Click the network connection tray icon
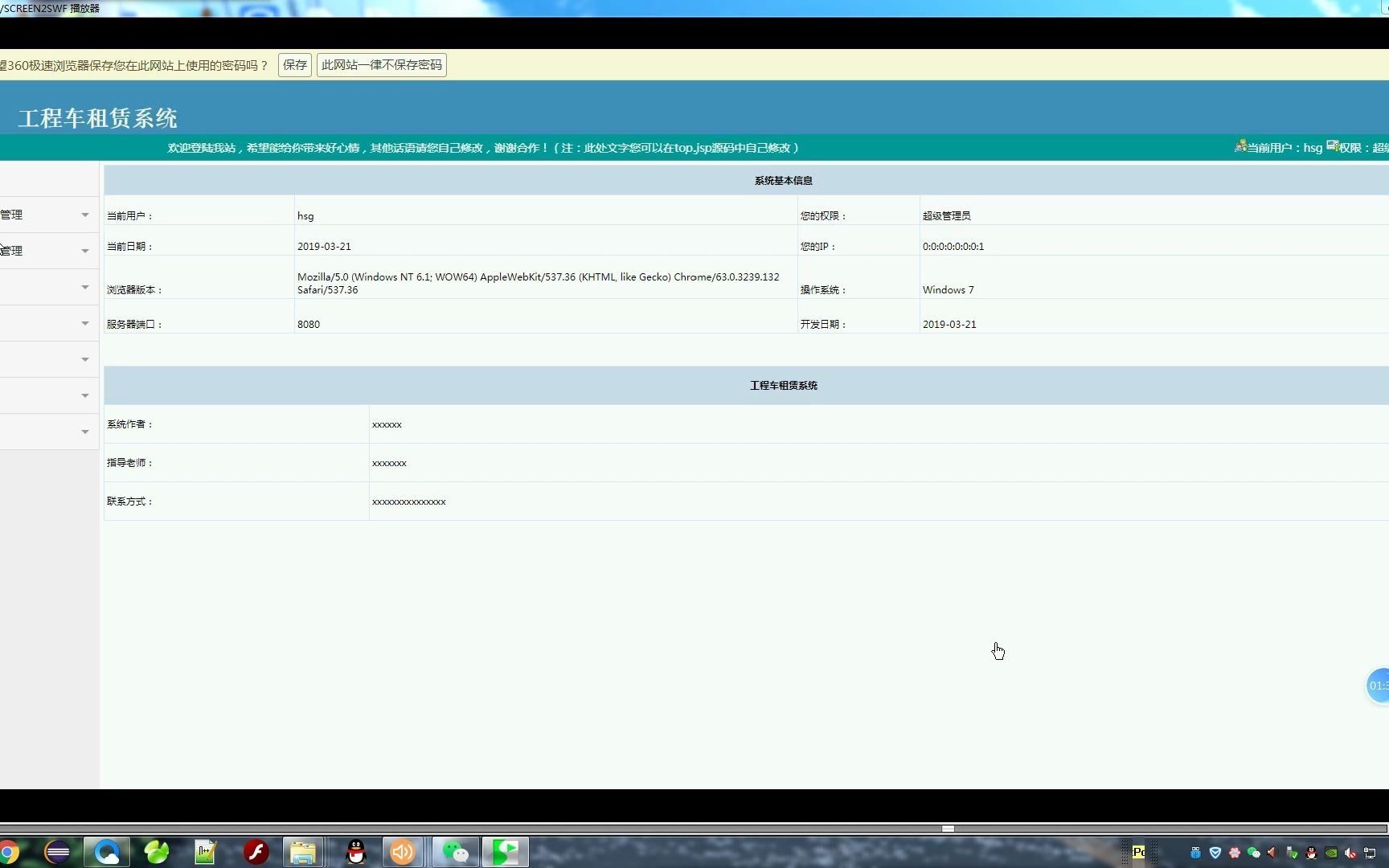Image resolution: width=1389 pixels, height=868 pixels. (1370, 853)
